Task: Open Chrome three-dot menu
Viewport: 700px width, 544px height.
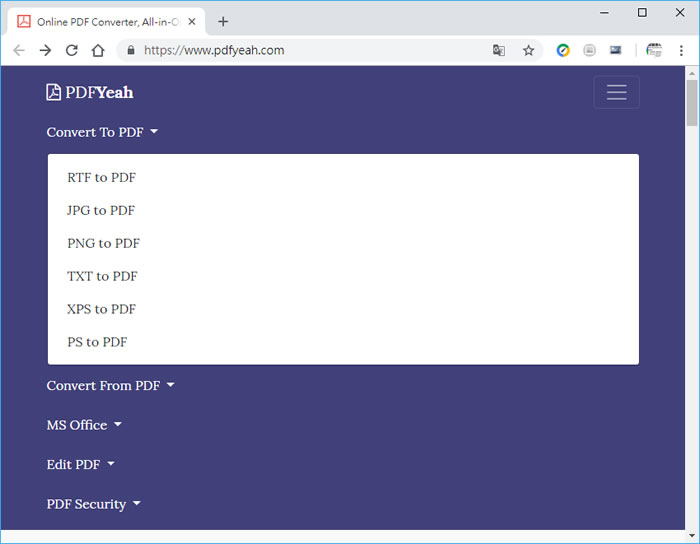Action: coord(681,50)
